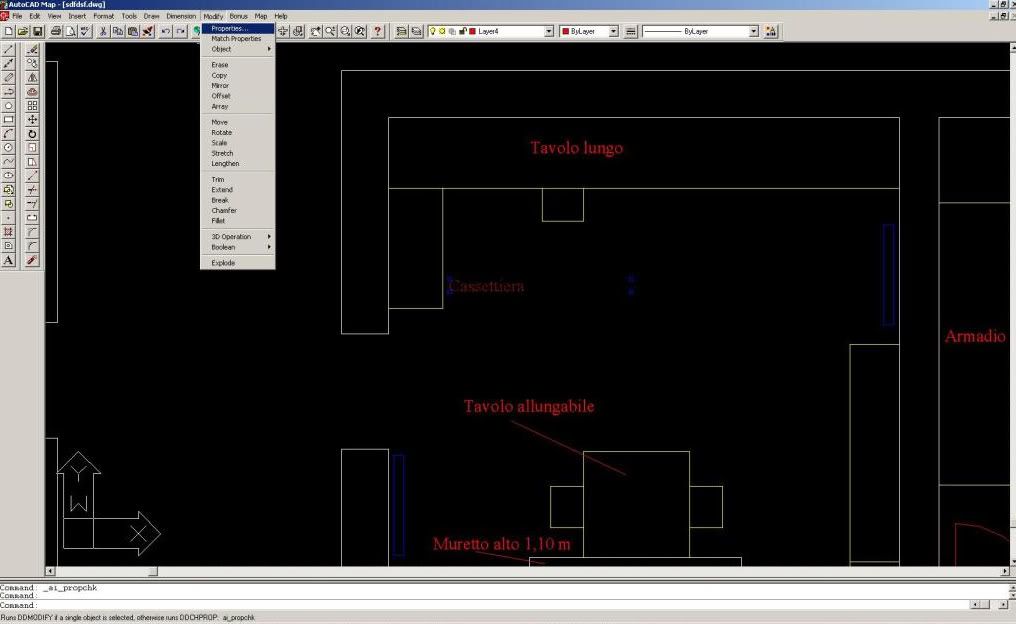Click the Rotate tool icon

coord(32,133)
